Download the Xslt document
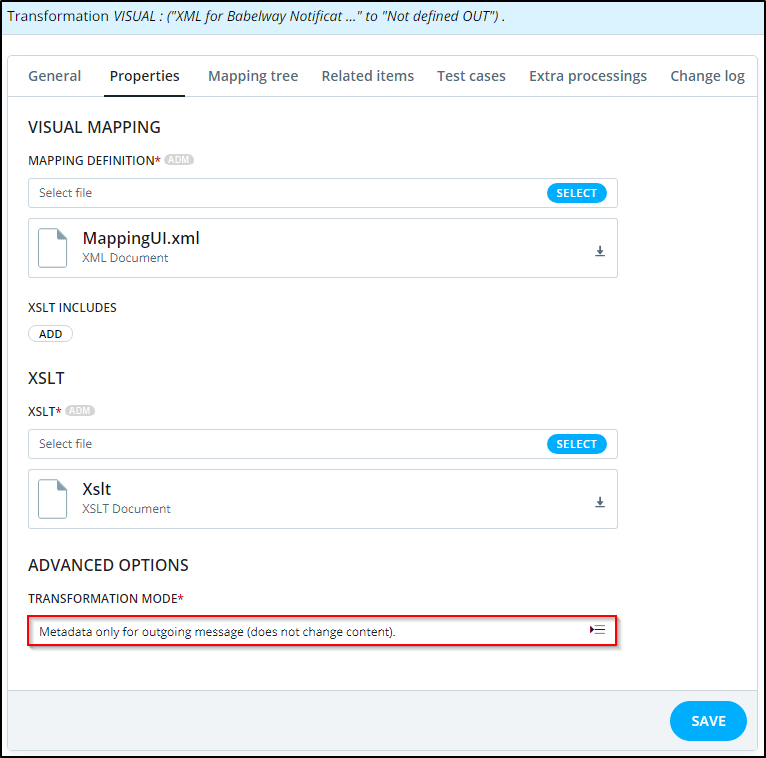 600,502
